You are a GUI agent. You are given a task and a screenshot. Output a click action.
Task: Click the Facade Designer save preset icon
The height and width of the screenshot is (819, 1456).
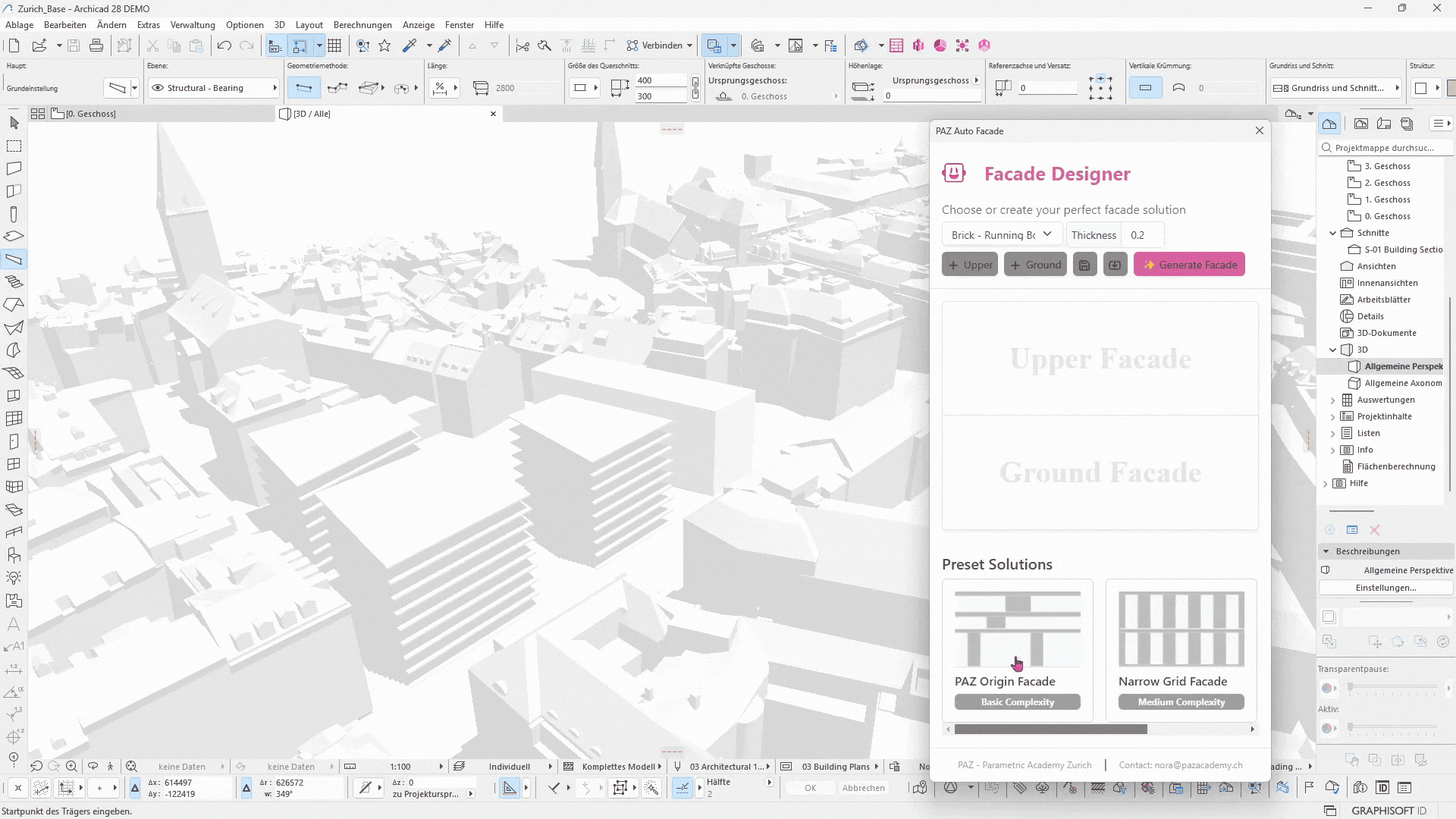[1084, 265]
